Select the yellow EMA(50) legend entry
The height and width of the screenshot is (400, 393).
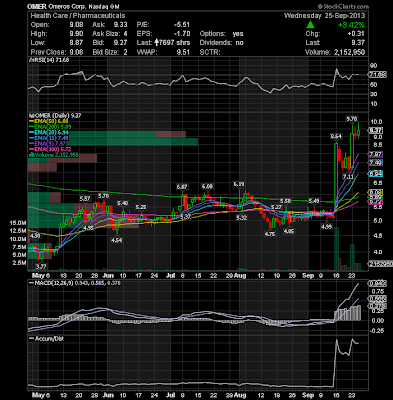50,121
